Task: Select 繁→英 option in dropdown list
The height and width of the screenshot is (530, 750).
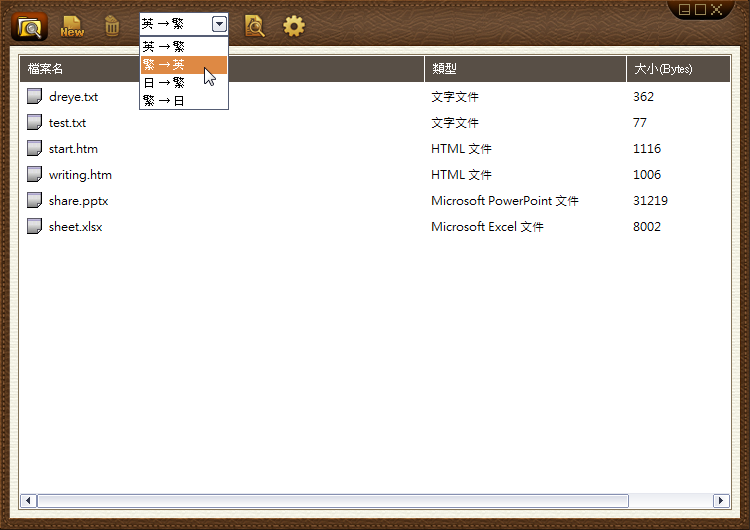Action: 184,65
